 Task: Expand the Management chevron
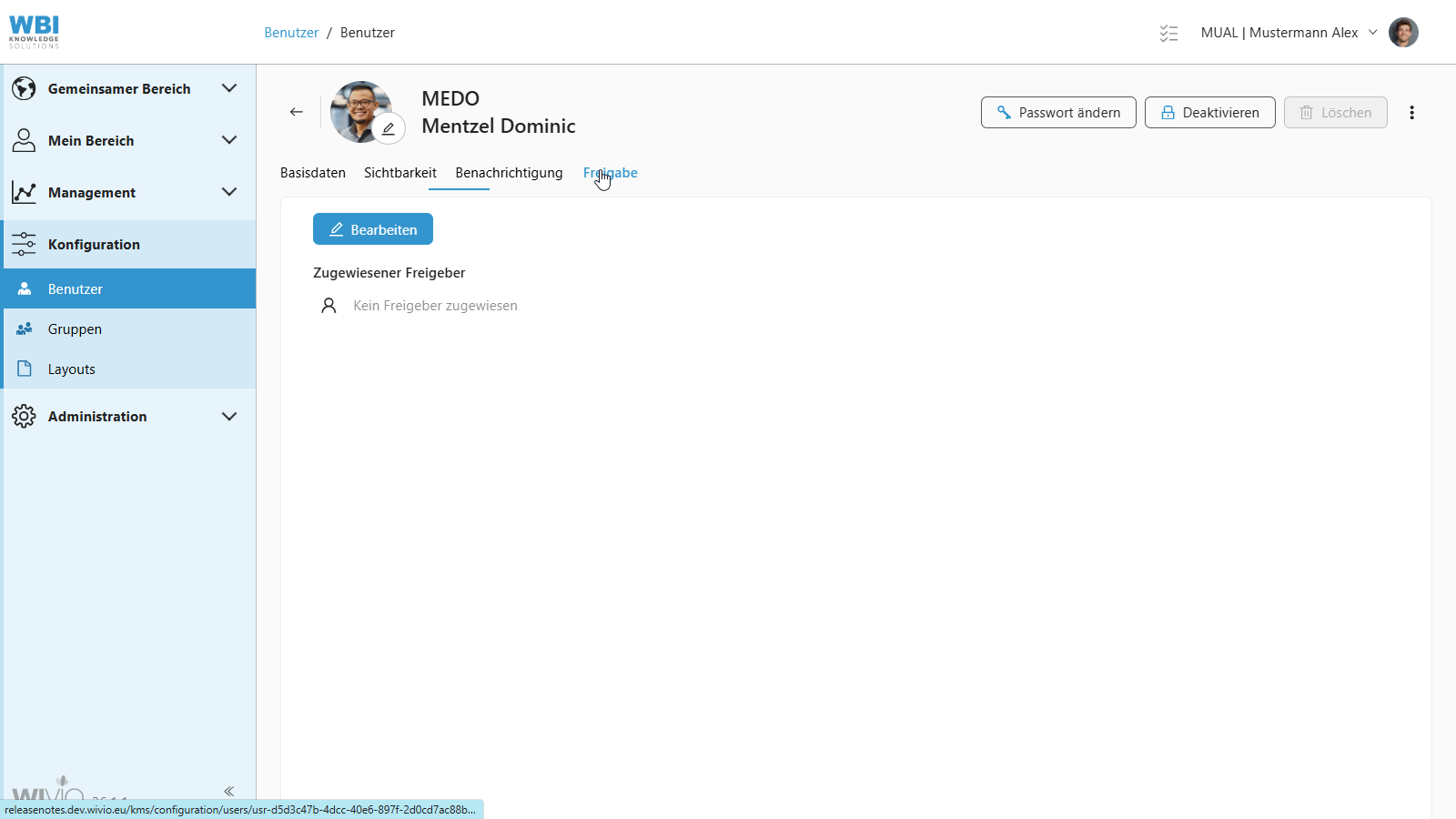229,192
